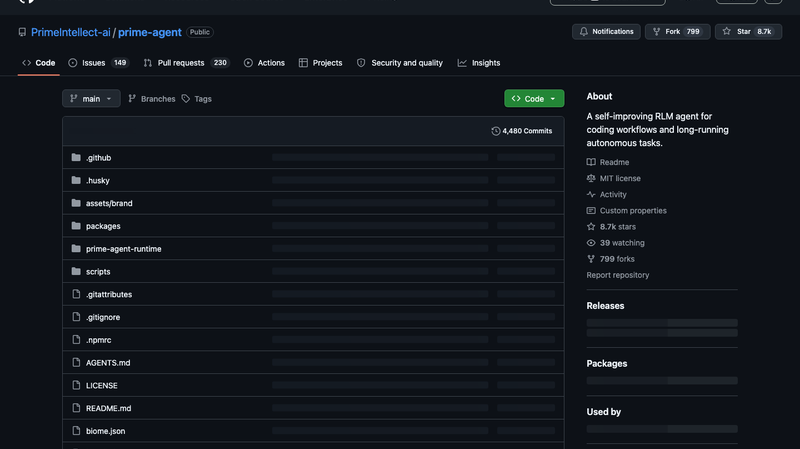800x449 pixels.
Task: Switch to the Code tab
Action: tap(39, 63)
